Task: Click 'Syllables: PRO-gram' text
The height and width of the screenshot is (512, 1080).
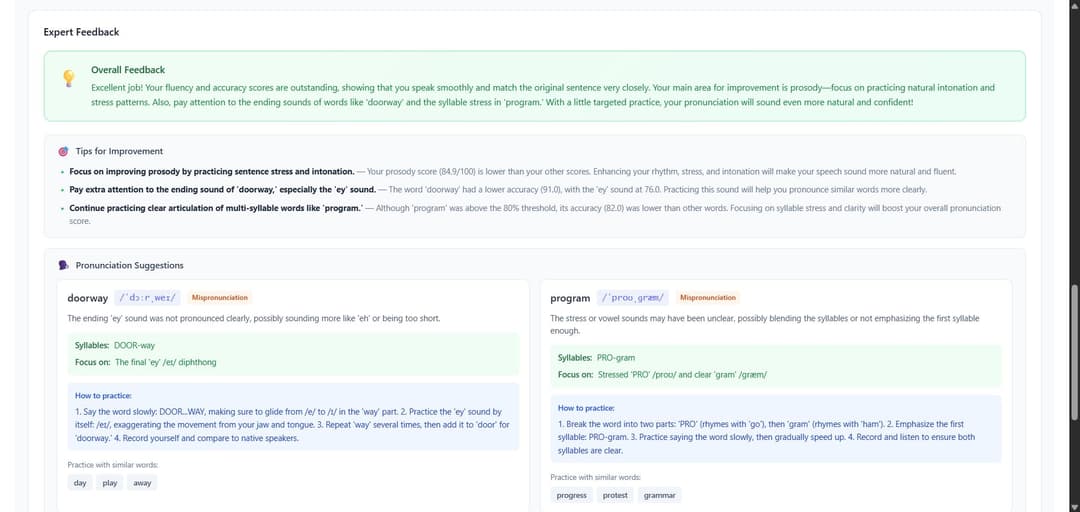Action: (x=596, y=358)
